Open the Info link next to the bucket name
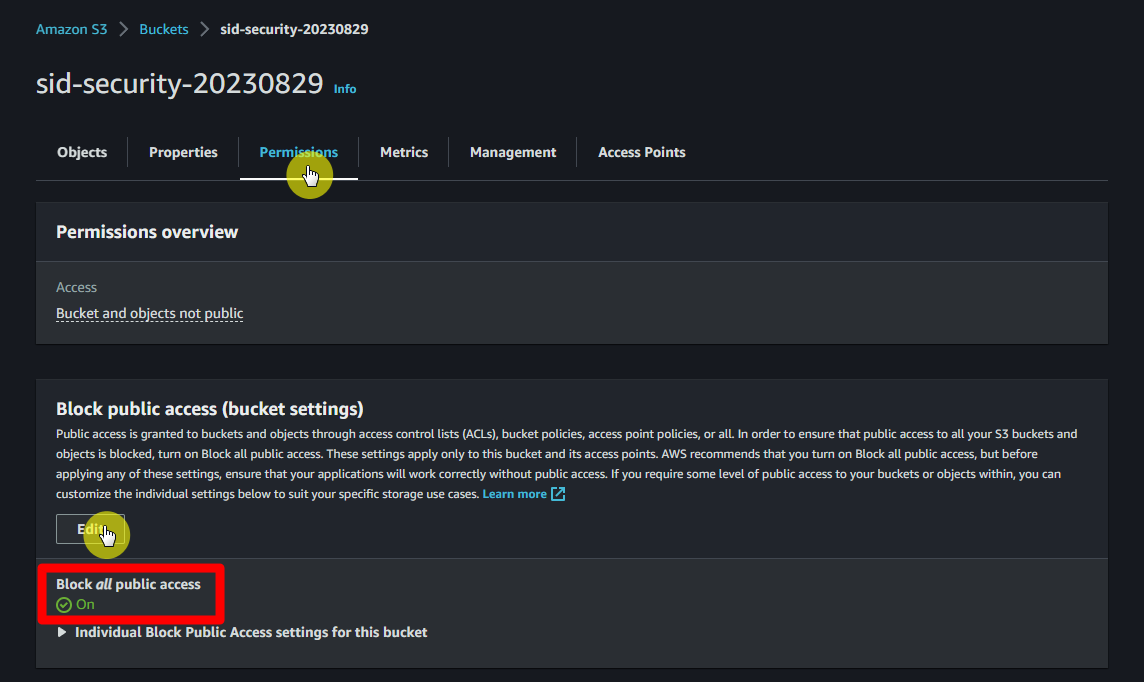This screenshot has height=682, width=1144. [345, 89]
